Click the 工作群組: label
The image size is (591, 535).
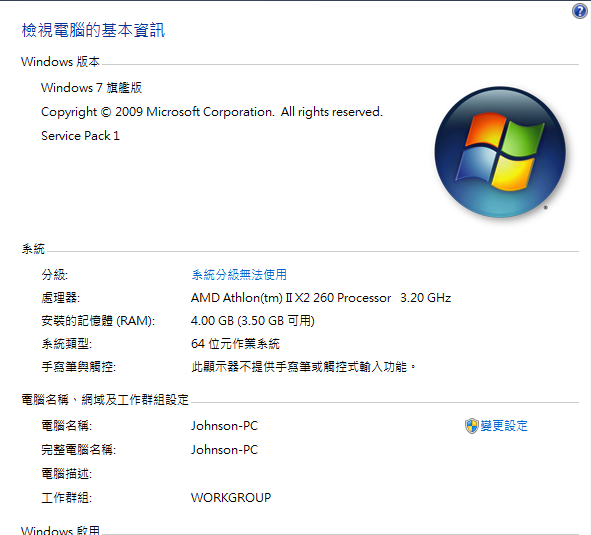66,498
